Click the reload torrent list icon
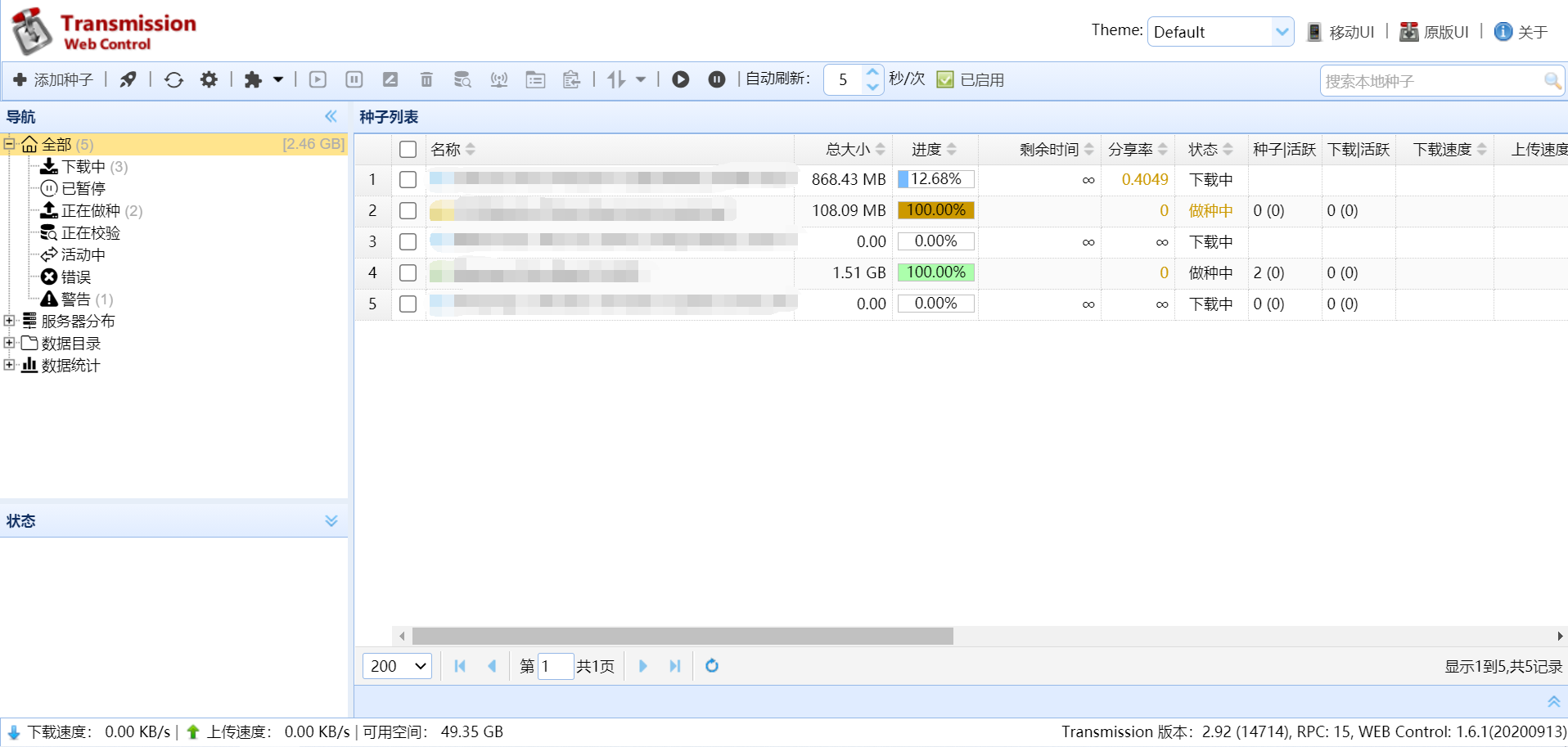The width and height of the screenshot is (1568, 747). 173,79
